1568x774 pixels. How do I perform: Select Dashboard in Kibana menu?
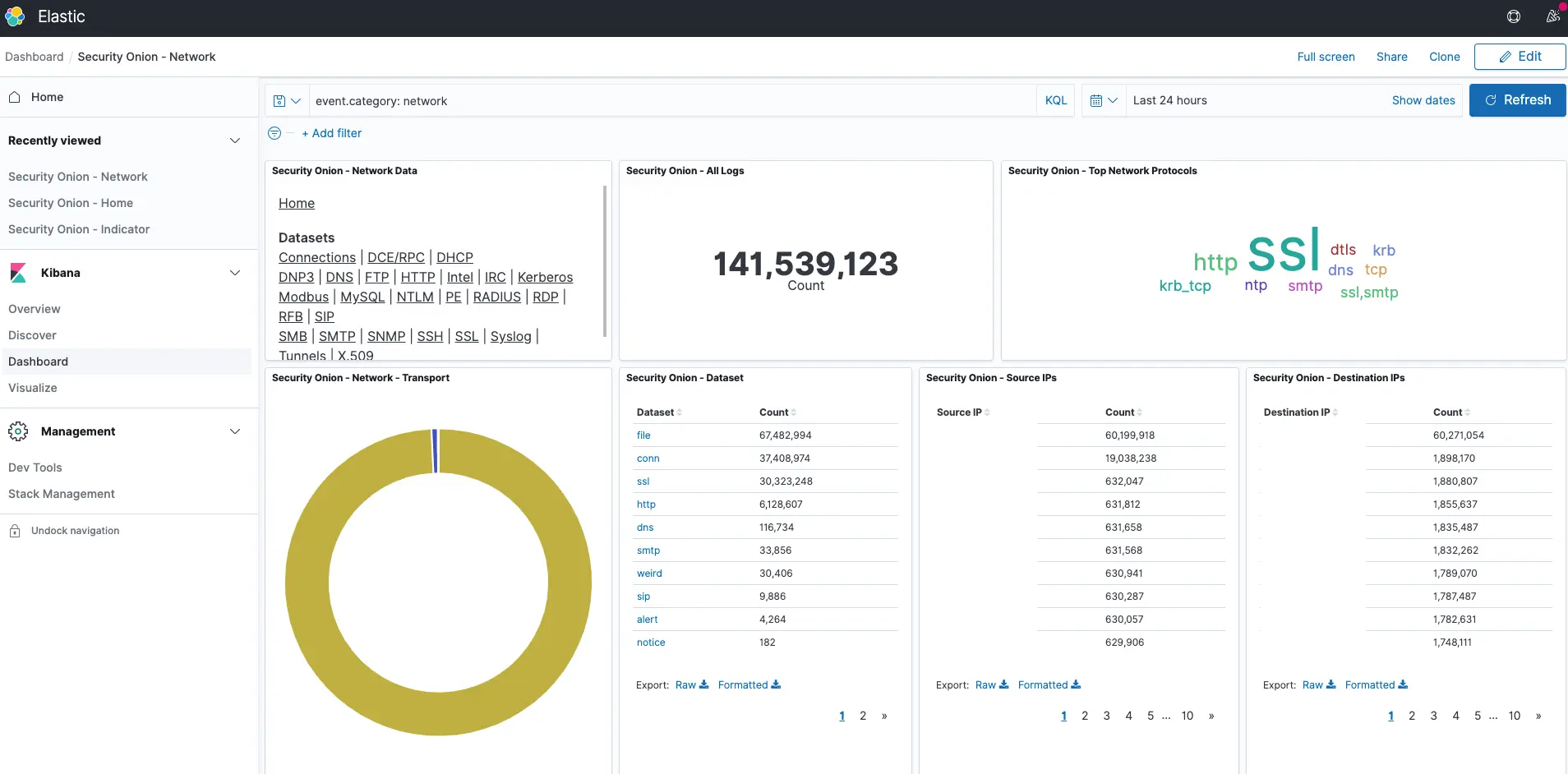point(38,362)
